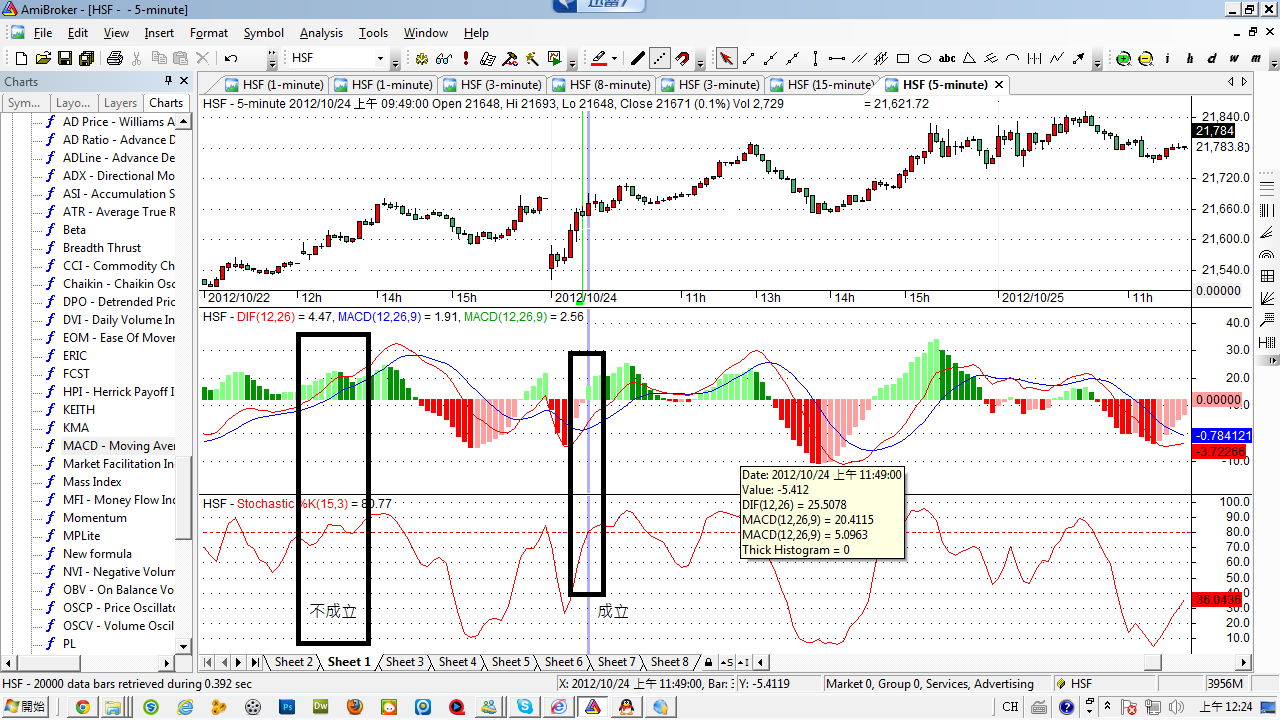Screen dimensions: 1280x720
Task: Open the line color picker arrow
Action: (x=614, y=58)
